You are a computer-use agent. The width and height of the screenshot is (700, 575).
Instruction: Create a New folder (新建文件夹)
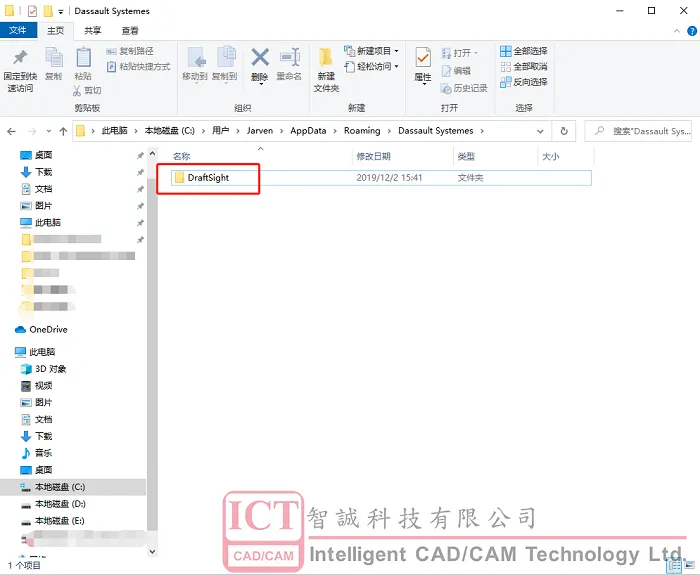pyautogui.click(x=326, y=69)
